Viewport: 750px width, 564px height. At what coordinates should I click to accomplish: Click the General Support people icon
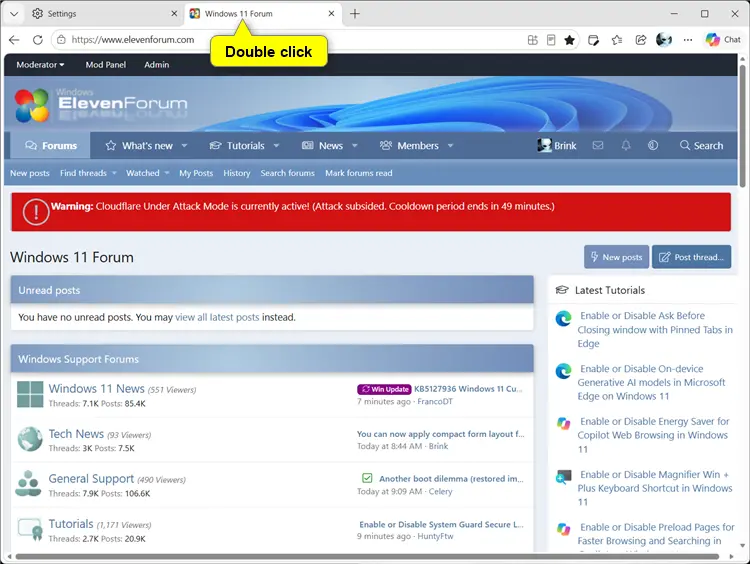(29, 484)
